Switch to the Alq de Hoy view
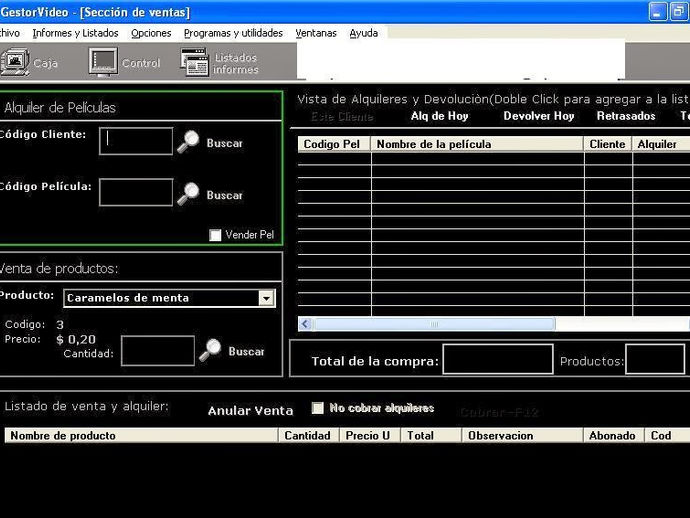 pos(439,116)
